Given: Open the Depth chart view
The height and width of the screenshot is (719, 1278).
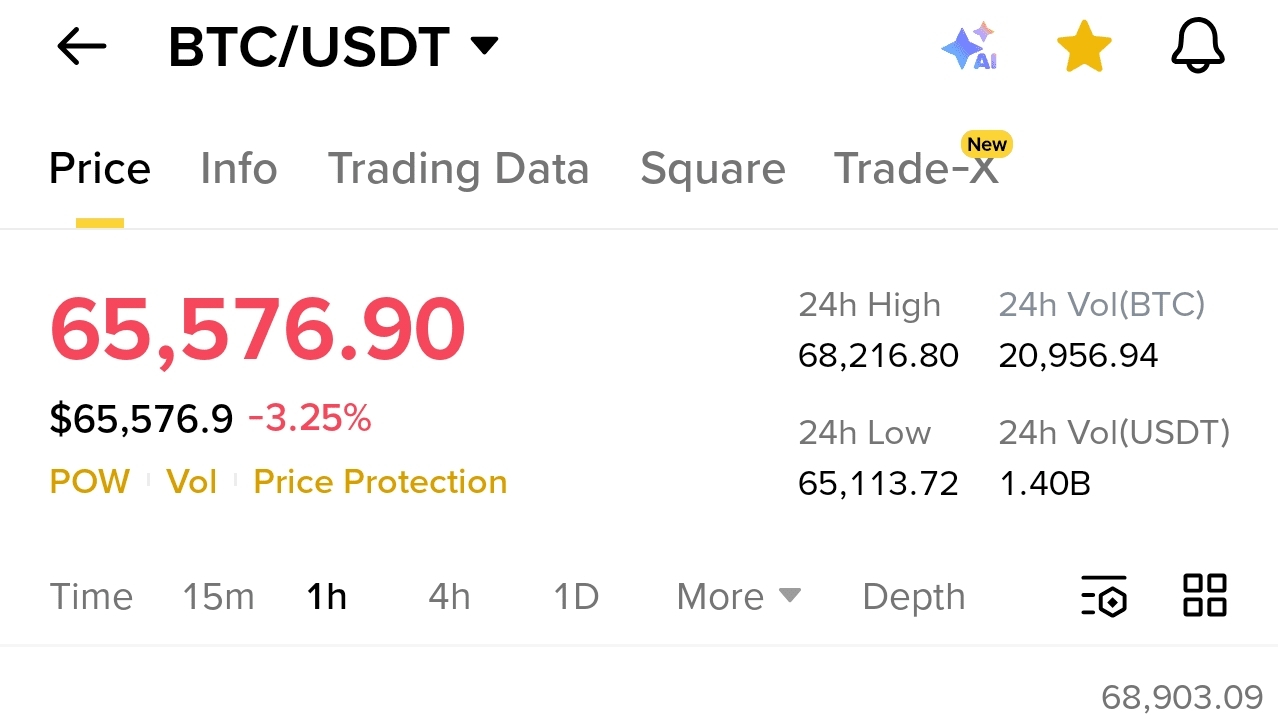Looking at the screenshot, I should click(x=914, y=597).
